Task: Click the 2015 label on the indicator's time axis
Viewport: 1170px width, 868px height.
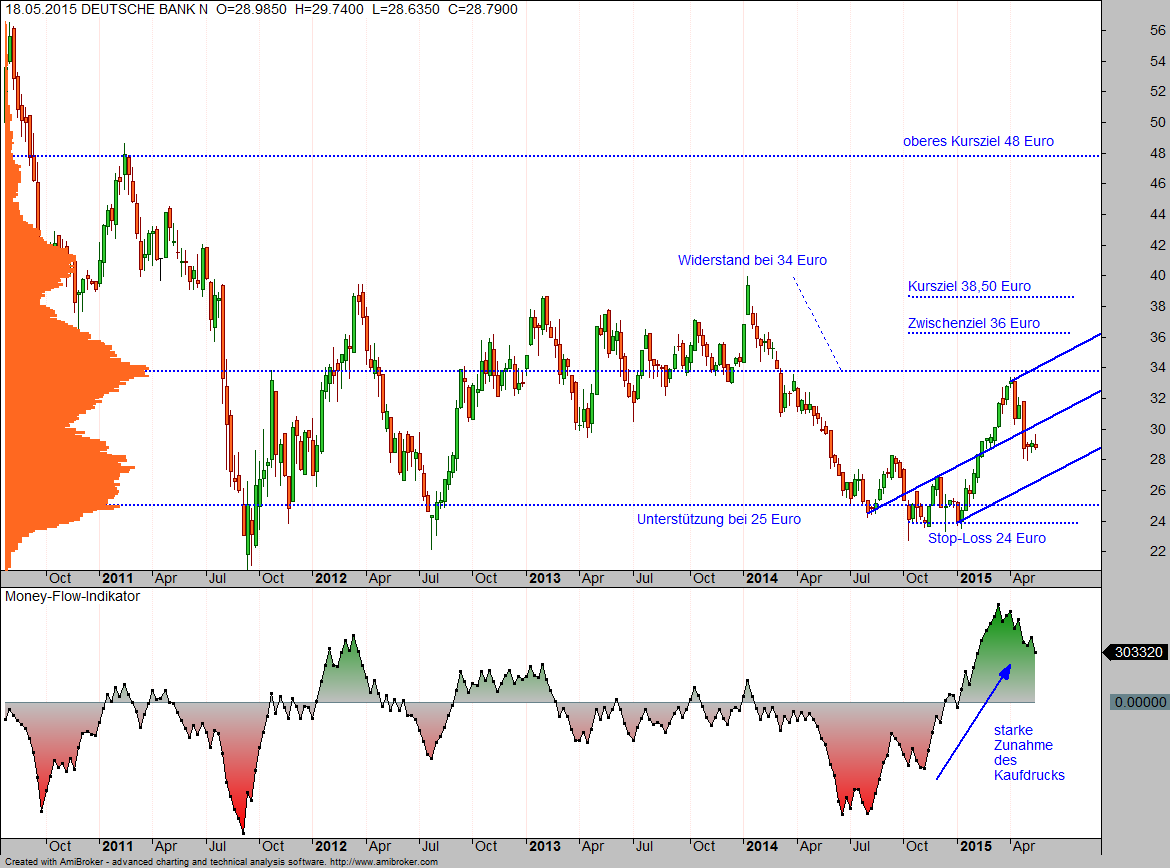Action: tap(975, 846)
